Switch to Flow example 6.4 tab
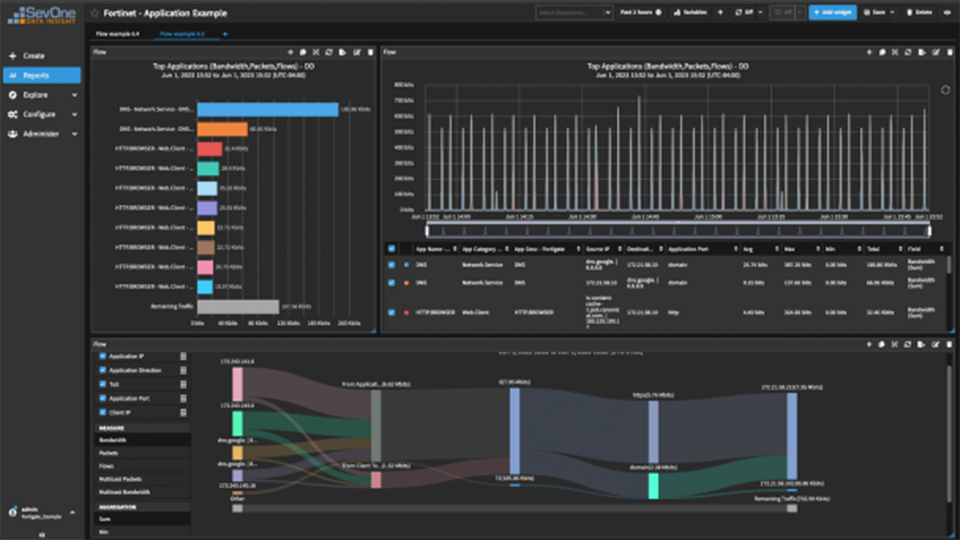960x540 pixels. coord(118,34)
